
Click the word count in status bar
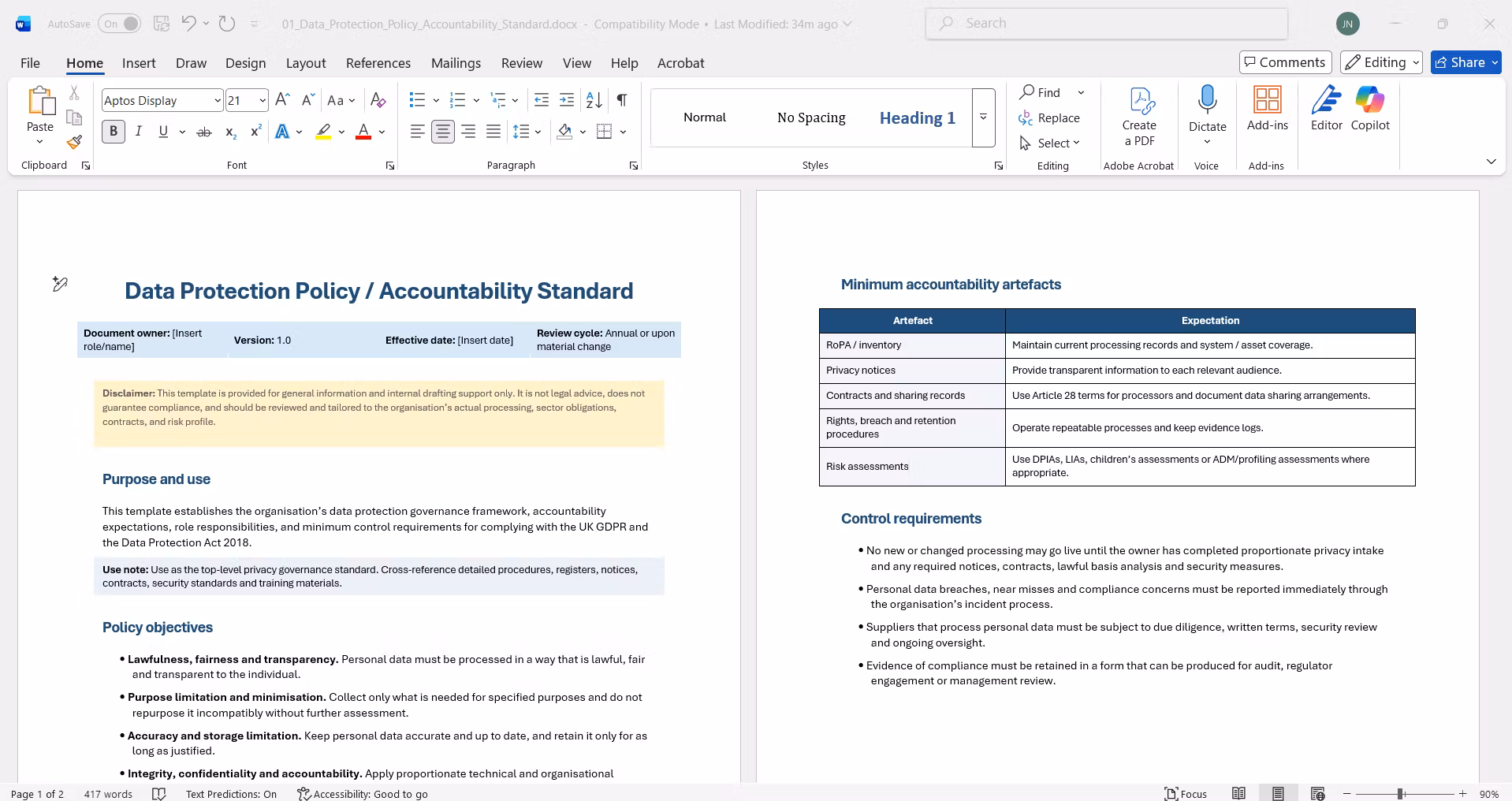click(x=108, y=794)
